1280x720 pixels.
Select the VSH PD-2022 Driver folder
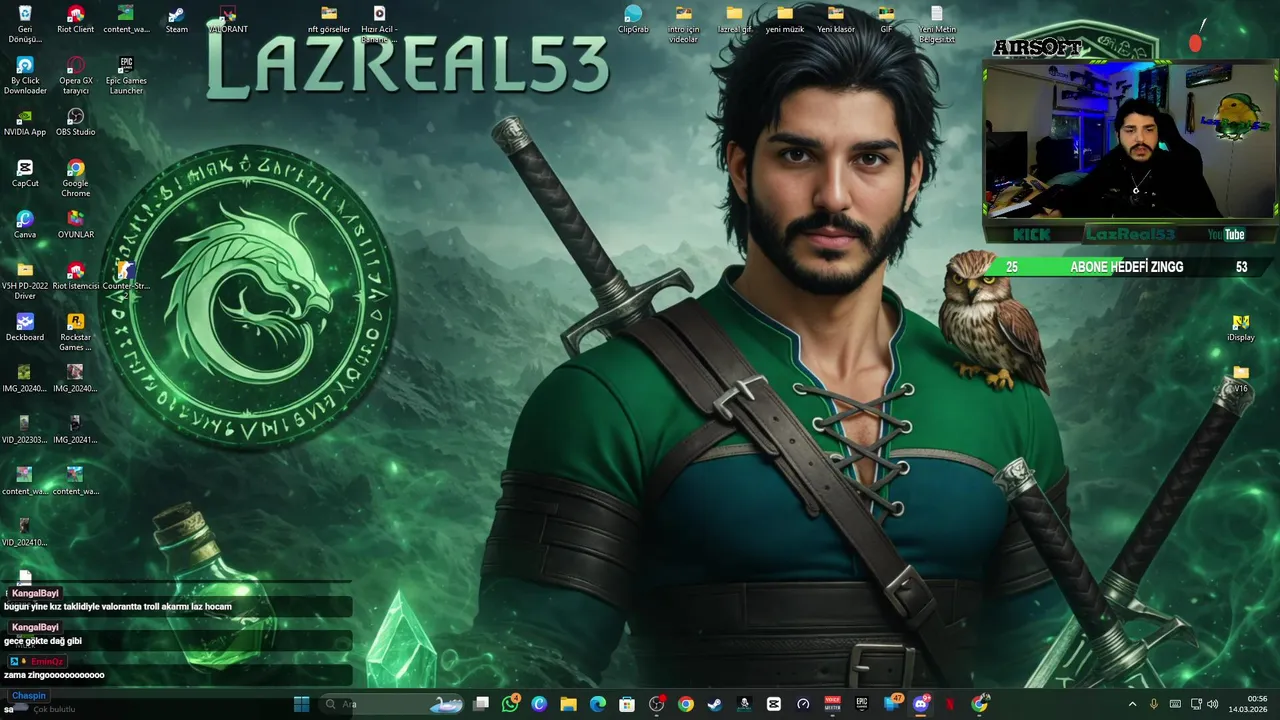click(x=25, y=281)
